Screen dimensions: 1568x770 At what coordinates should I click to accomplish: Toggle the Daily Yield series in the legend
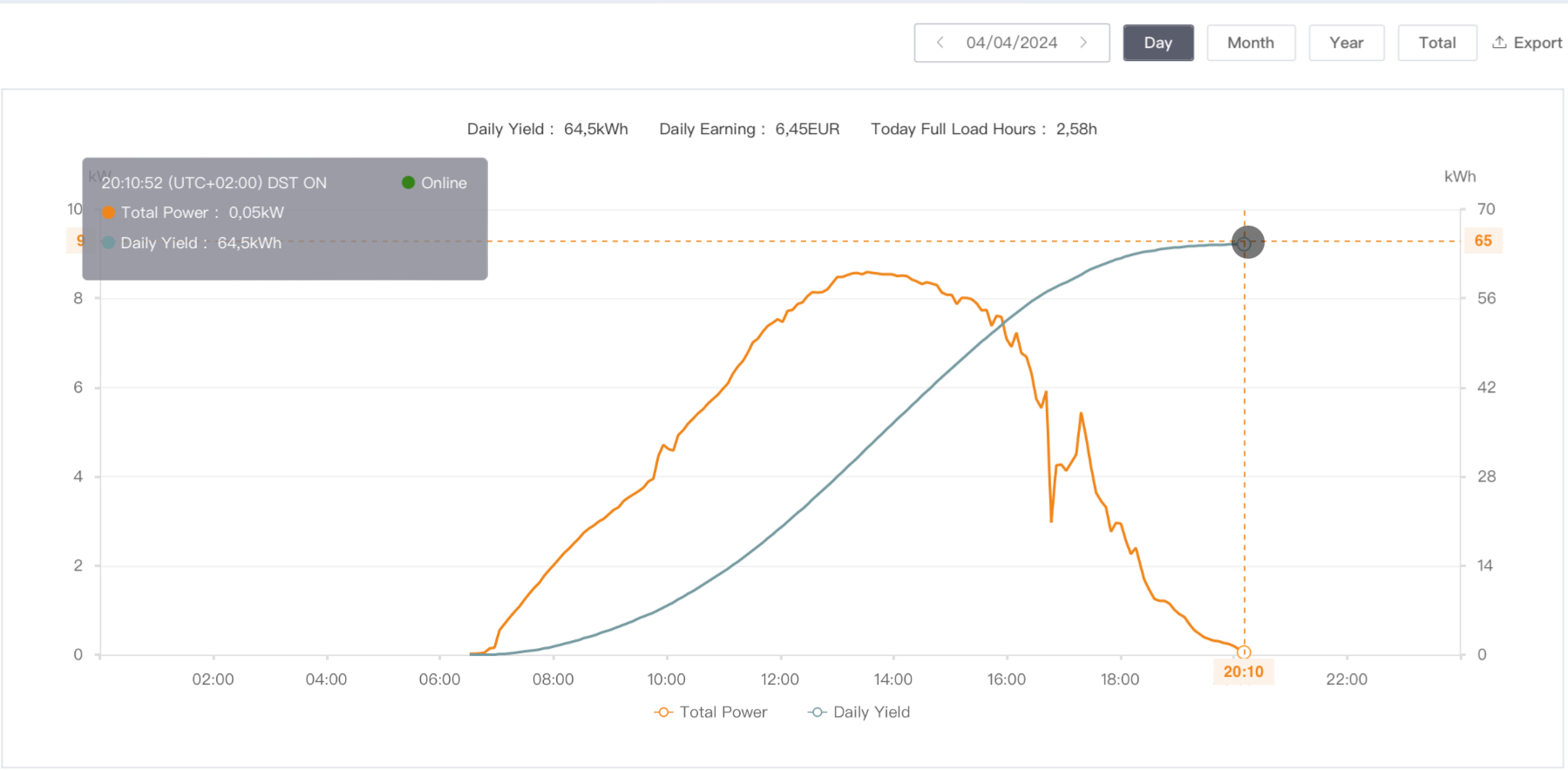[x=859, y=713]
